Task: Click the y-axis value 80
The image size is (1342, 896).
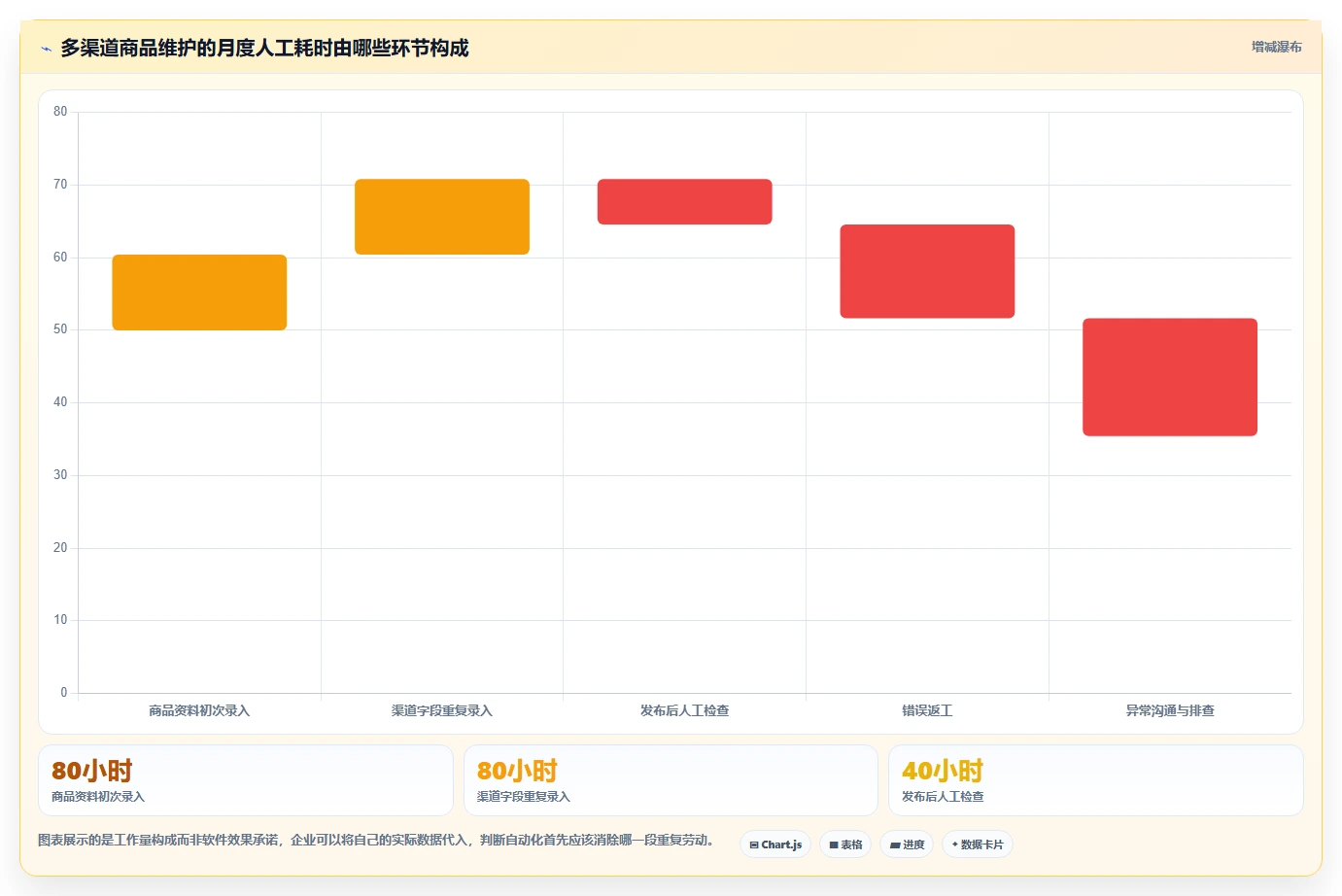Action: [x=60, y=112]
